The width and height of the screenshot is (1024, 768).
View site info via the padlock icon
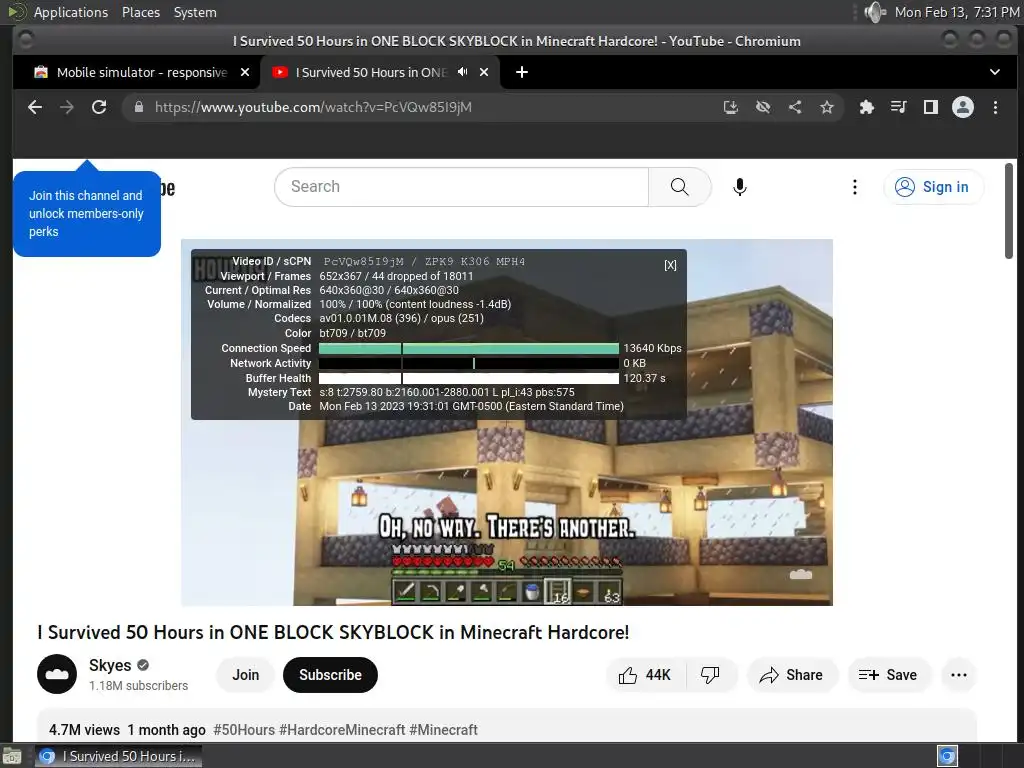pyautogui.click(x=138, y=107)
